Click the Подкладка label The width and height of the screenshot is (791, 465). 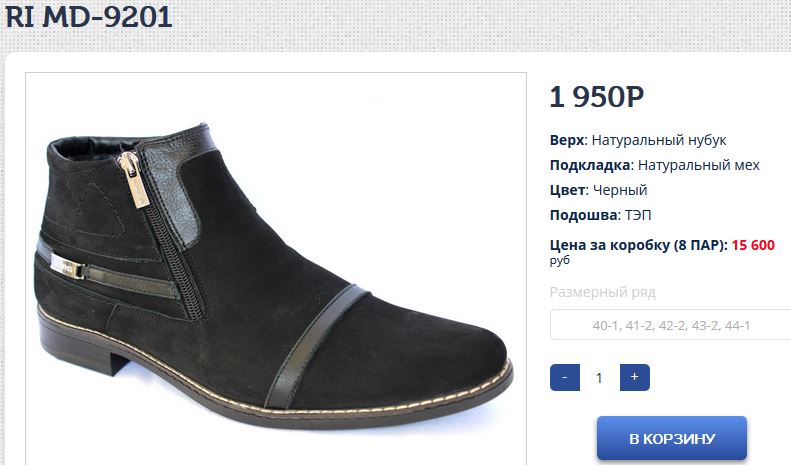point(592,165)
